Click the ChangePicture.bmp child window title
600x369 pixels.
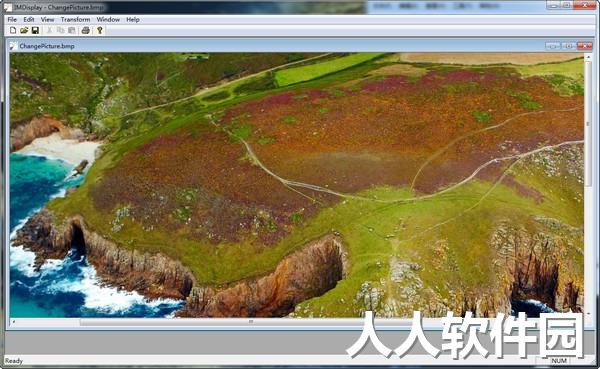[47, 46]
